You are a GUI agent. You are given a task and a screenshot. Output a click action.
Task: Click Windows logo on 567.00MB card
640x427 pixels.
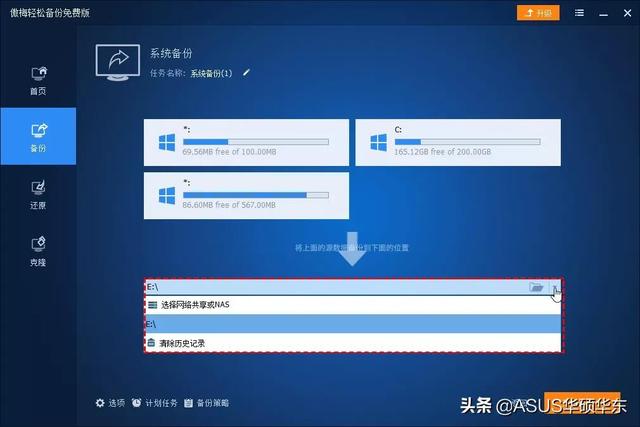pyautogui.click(x=167, y=196)
